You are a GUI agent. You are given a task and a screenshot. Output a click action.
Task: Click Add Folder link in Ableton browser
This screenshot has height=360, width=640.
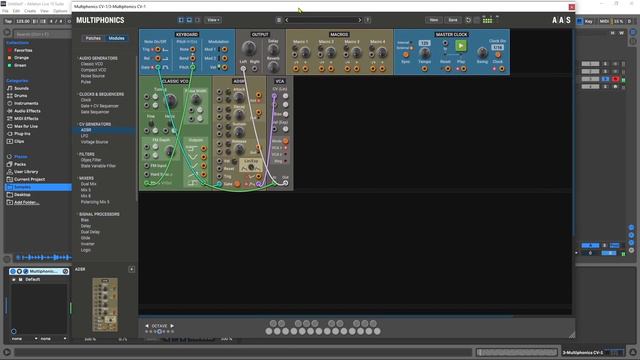pyautogui.click(x=26, y=202)
